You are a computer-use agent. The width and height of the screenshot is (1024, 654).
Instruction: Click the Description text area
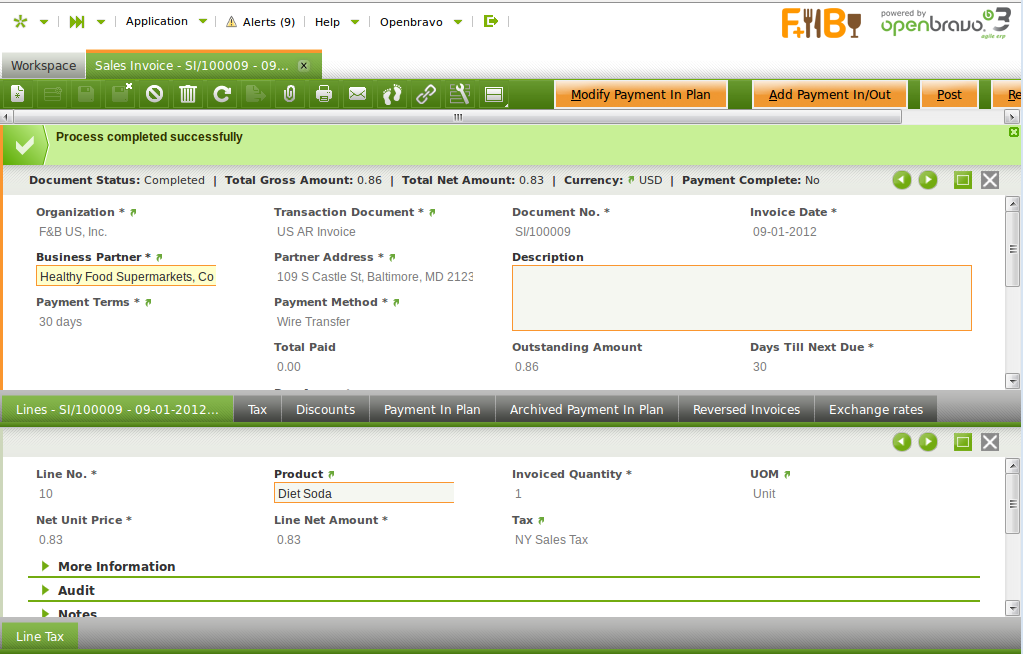click(x=741, y=298)
